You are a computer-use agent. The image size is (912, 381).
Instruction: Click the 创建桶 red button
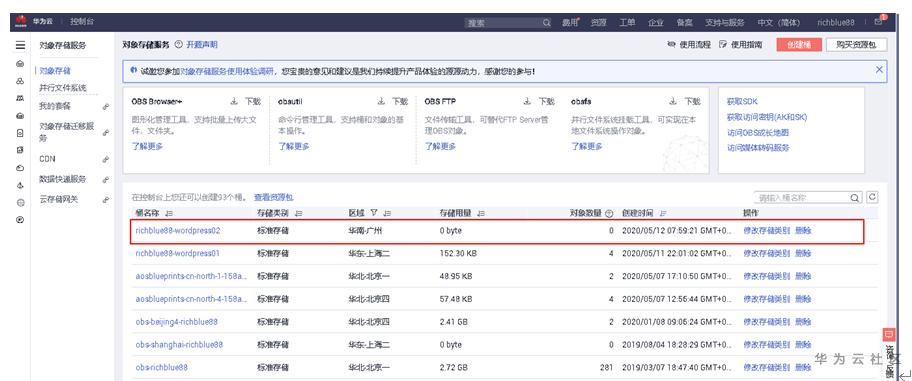pos(799,45)
